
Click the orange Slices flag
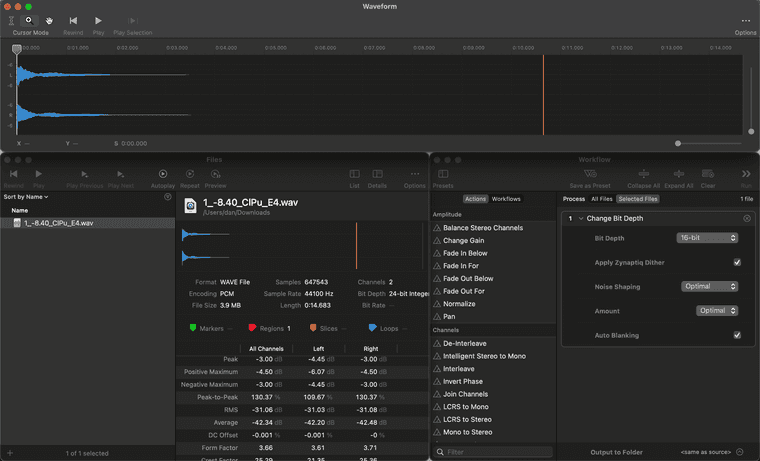pyautogui.click(x=313, y=328)
